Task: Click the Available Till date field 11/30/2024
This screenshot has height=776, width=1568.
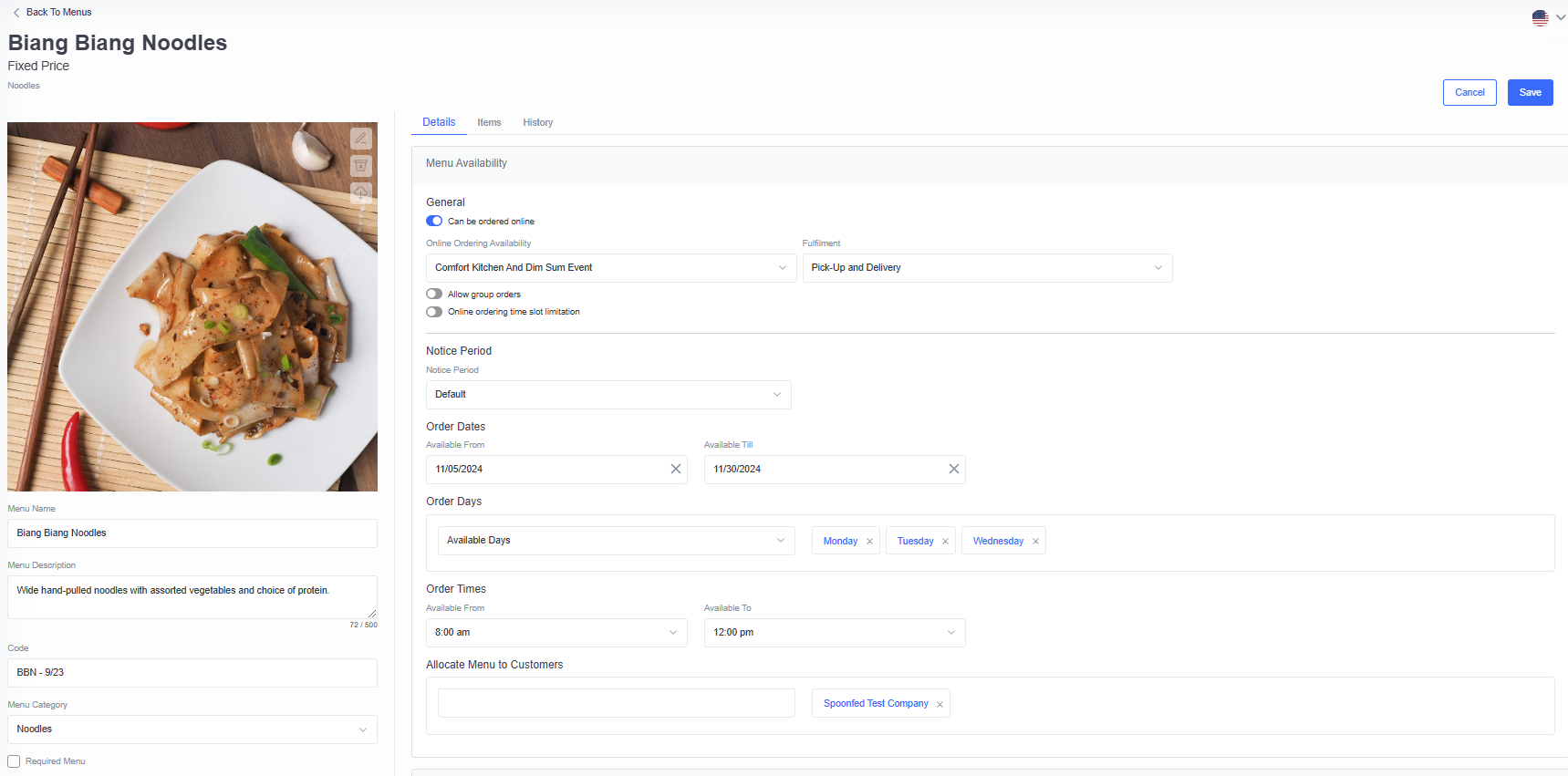Action: click(x=835, y=470)
